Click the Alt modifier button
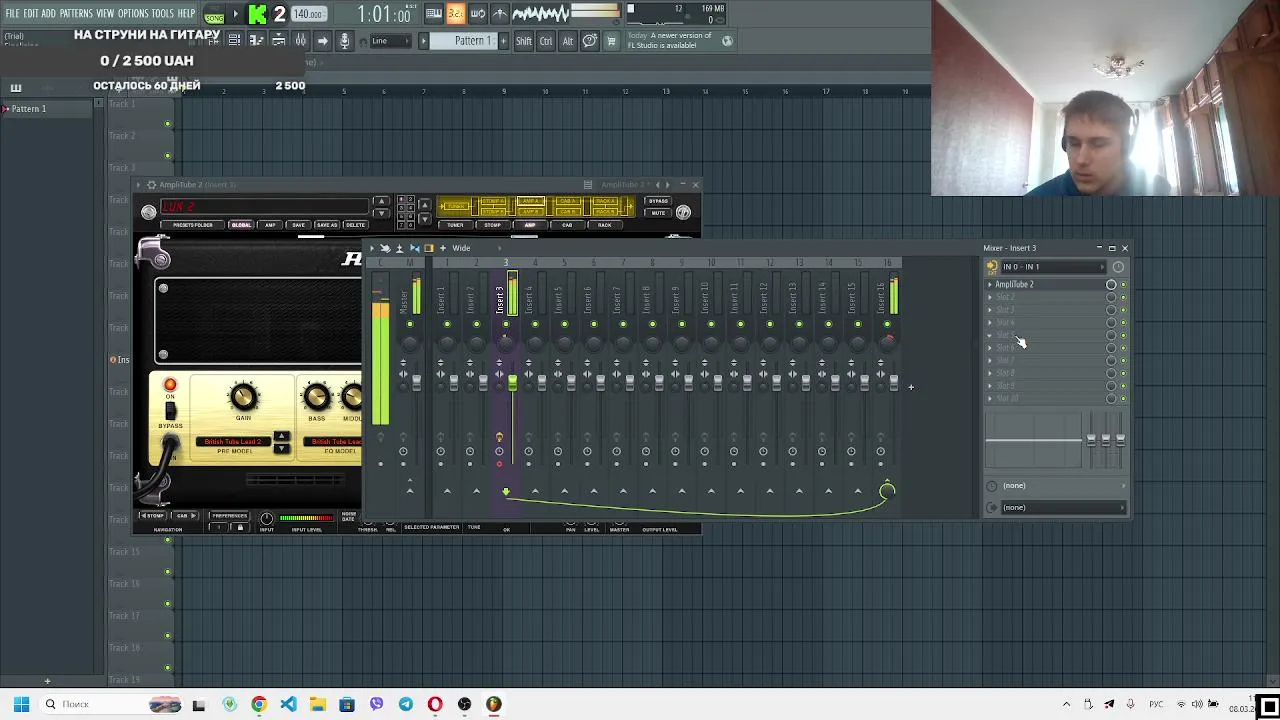Viewport: 1280px width, 720px height. click(567, 41)
